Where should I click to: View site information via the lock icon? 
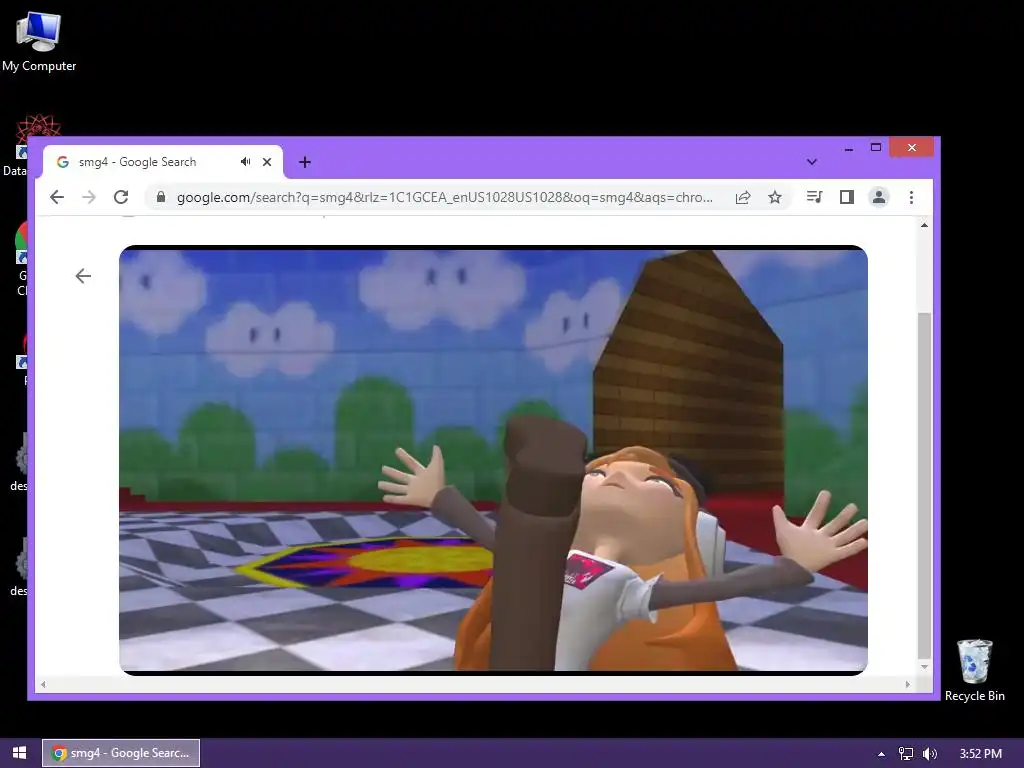pos(161,197)
